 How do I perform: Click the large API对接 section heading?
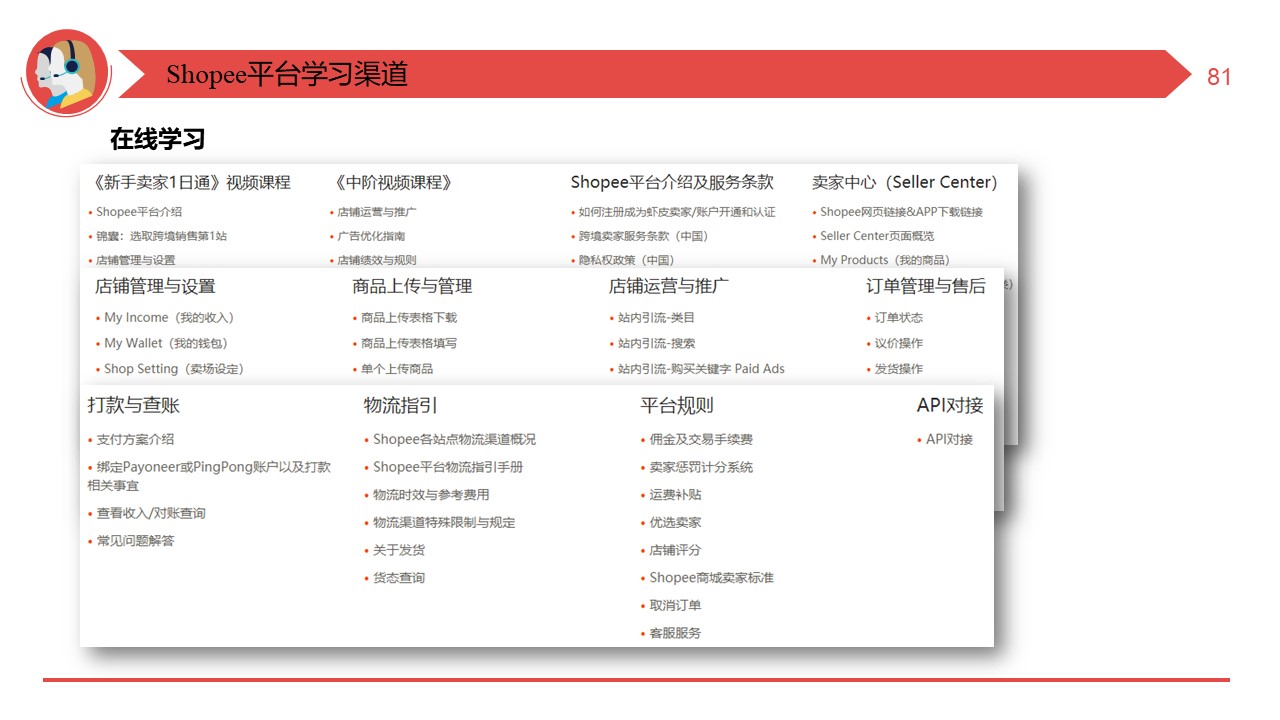tap(950, 405)
